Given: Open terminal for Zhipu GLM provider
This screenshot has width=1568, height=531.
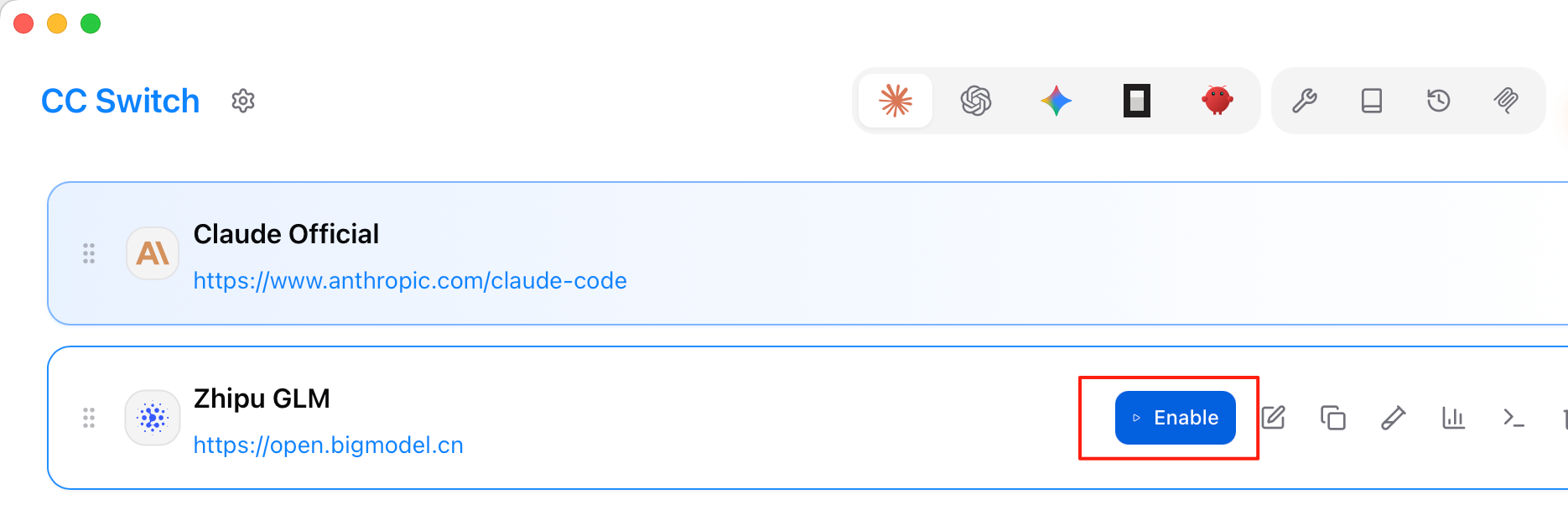Looking at the screenshot, I should [1513, 418].
